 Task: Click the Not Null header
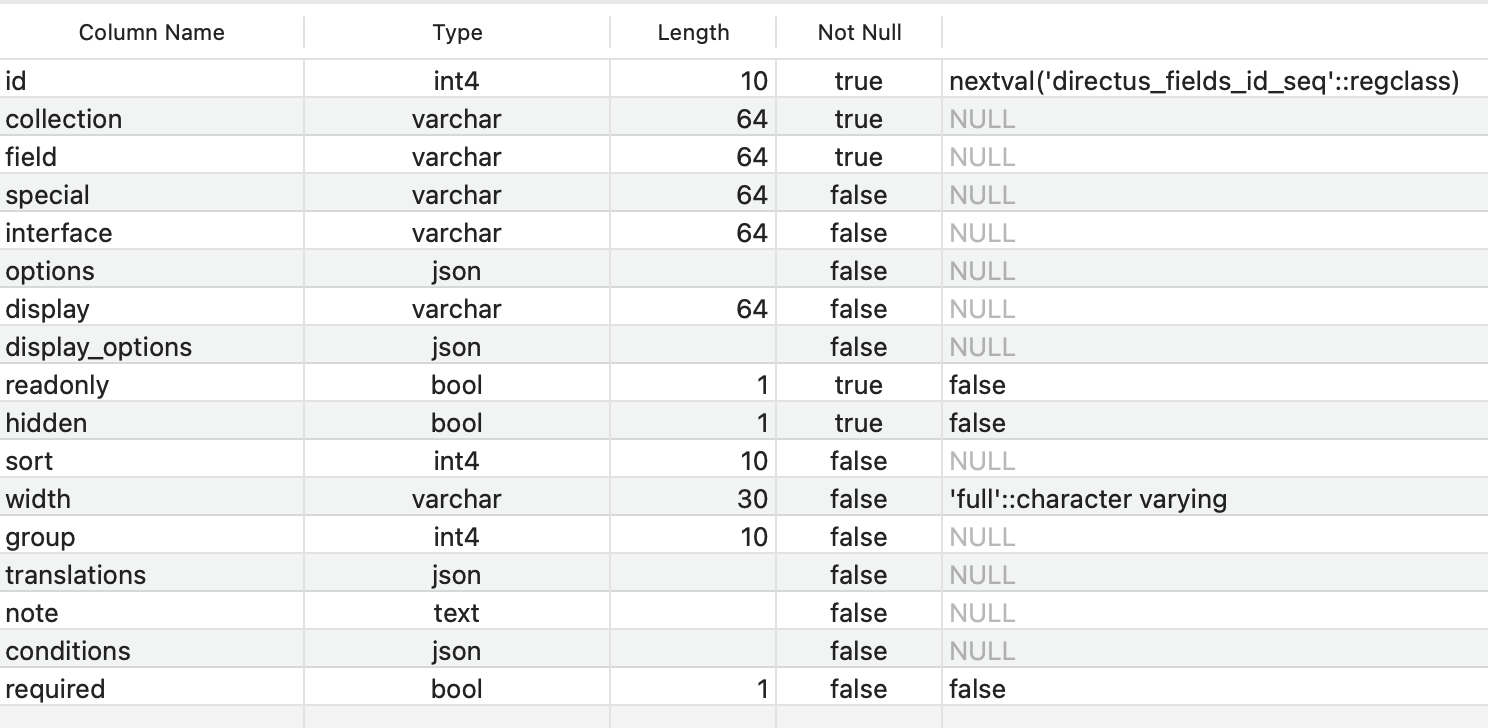click(x=858, y=32)
